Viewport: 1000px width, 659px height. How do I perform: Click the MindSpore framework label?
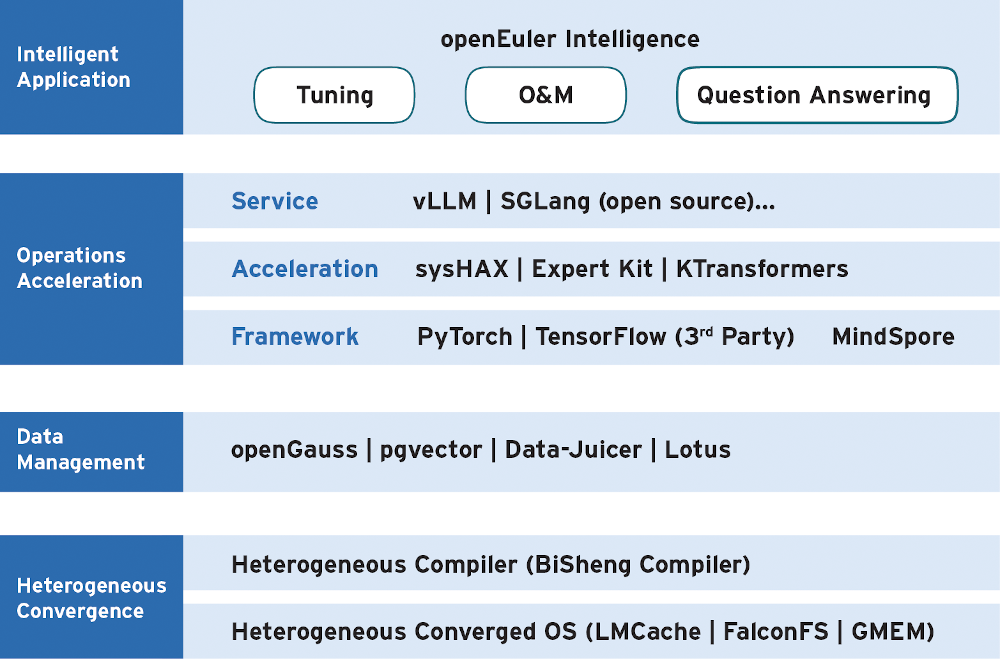point(893,336)
